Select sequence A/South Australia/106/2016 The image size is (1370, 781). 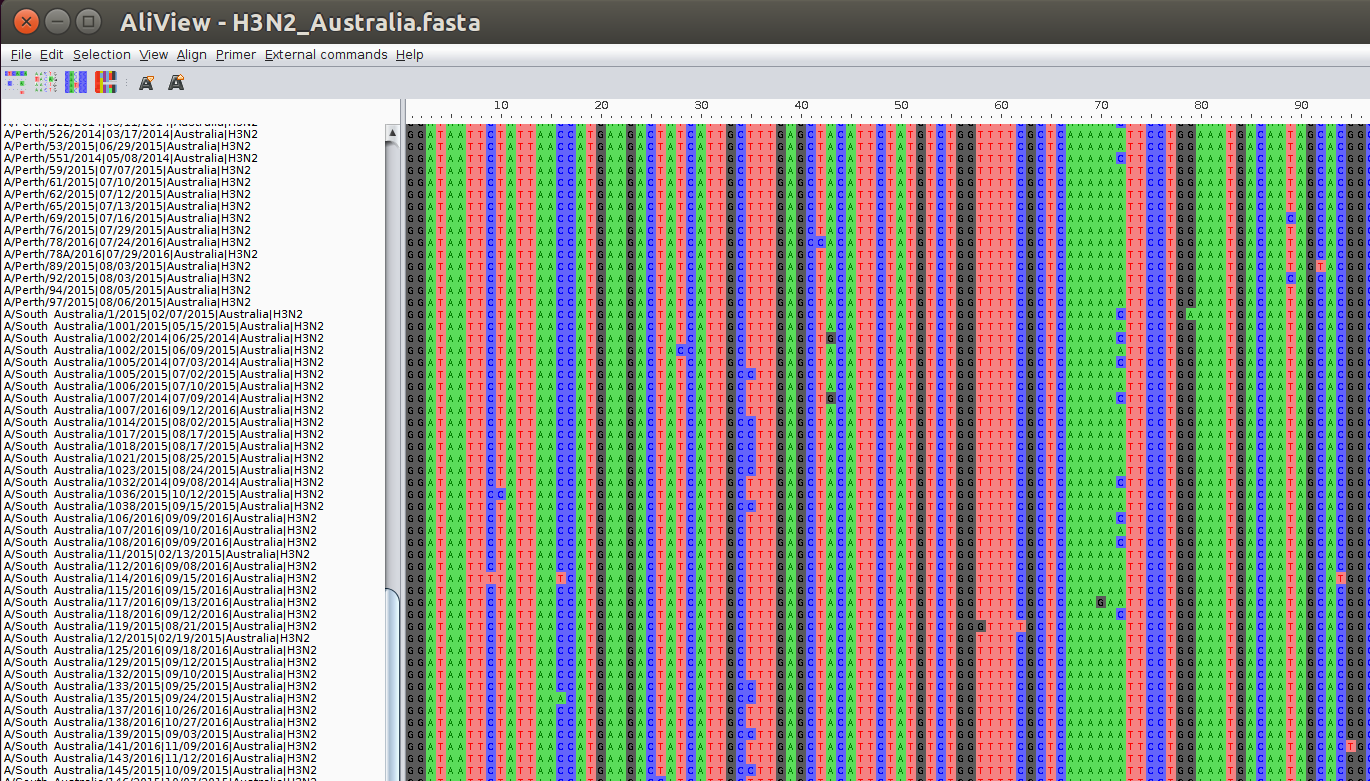160,518
